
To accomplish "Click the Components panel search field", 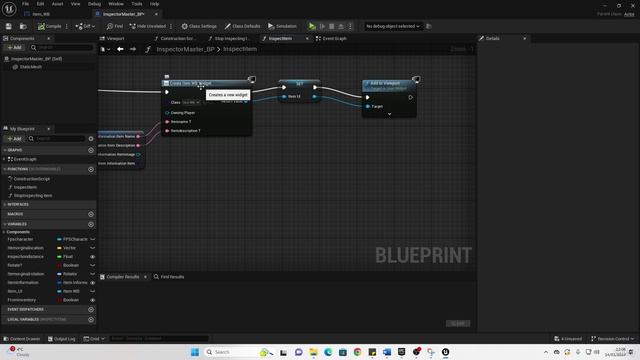I will click(x=62, y=47).
